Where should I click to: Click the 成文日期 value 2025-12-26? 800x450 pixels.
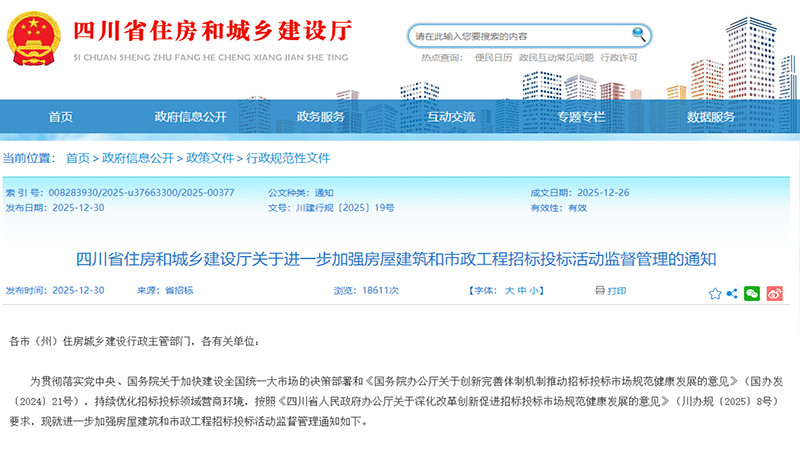(603, 193)
